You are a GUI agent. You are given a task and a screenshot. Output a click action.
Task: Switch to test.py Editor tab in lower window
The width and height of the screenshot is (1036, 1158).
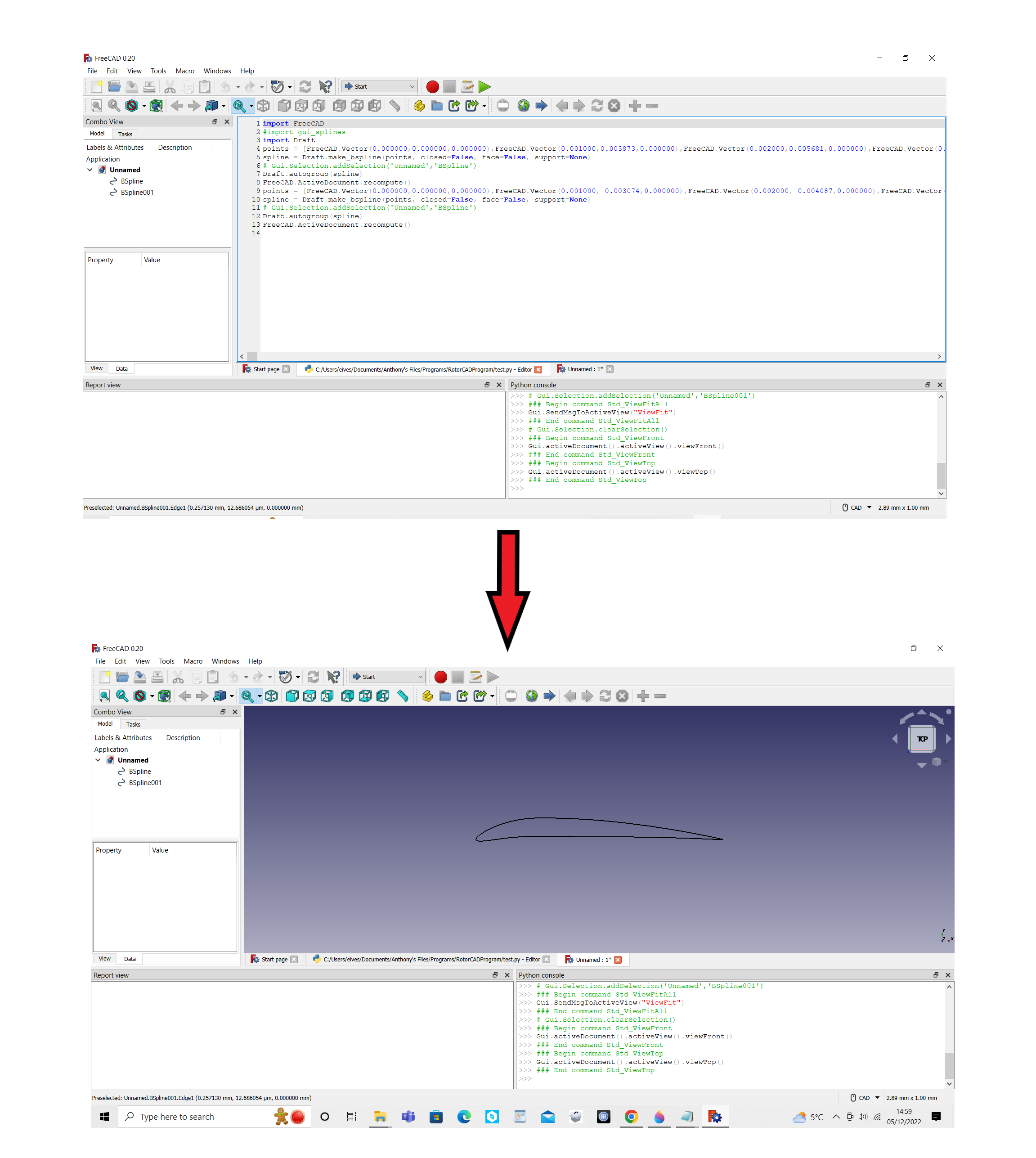tap(431, 959)
